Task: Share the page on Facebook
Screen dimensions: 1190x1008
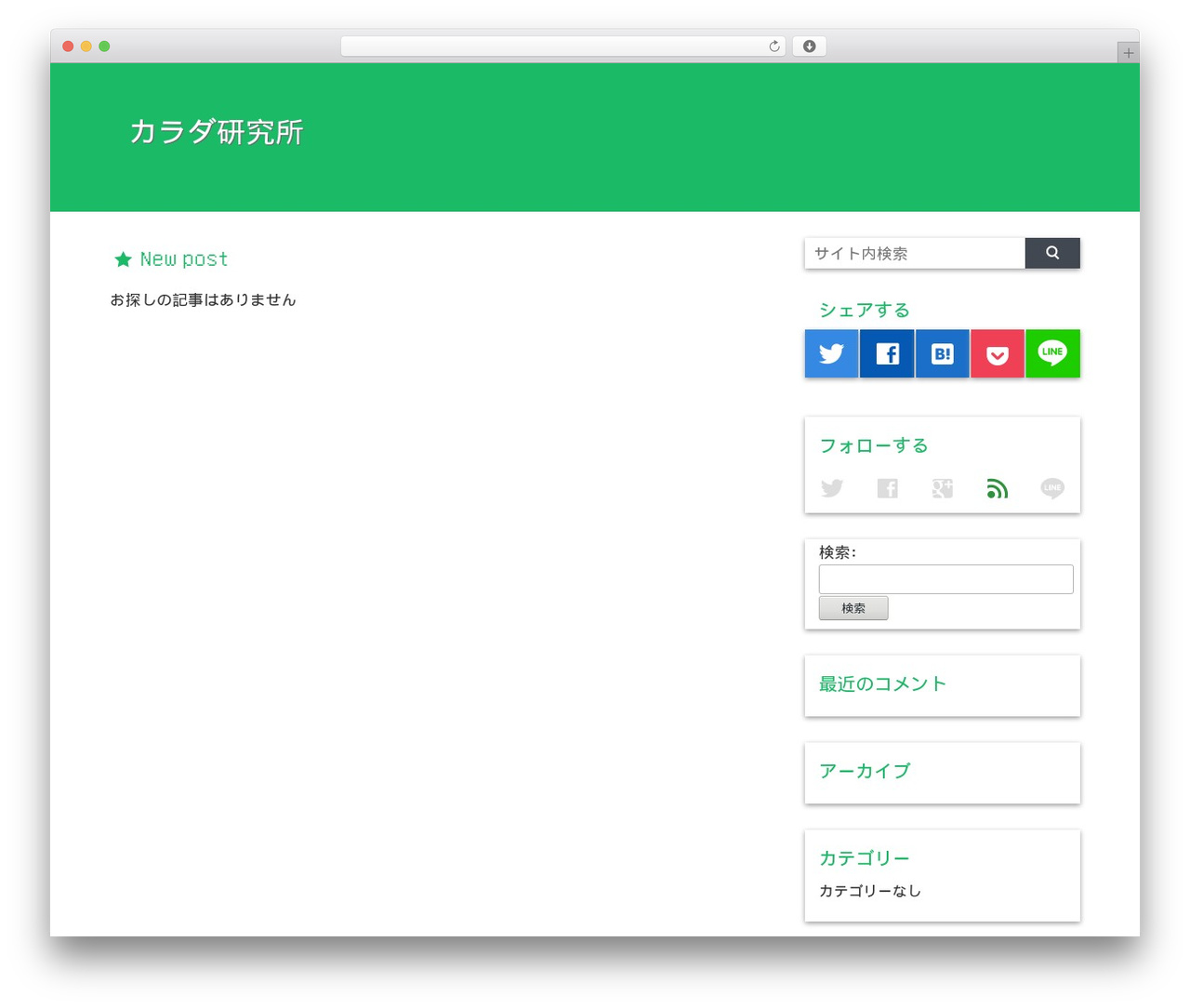Action: tap(887, 353)
